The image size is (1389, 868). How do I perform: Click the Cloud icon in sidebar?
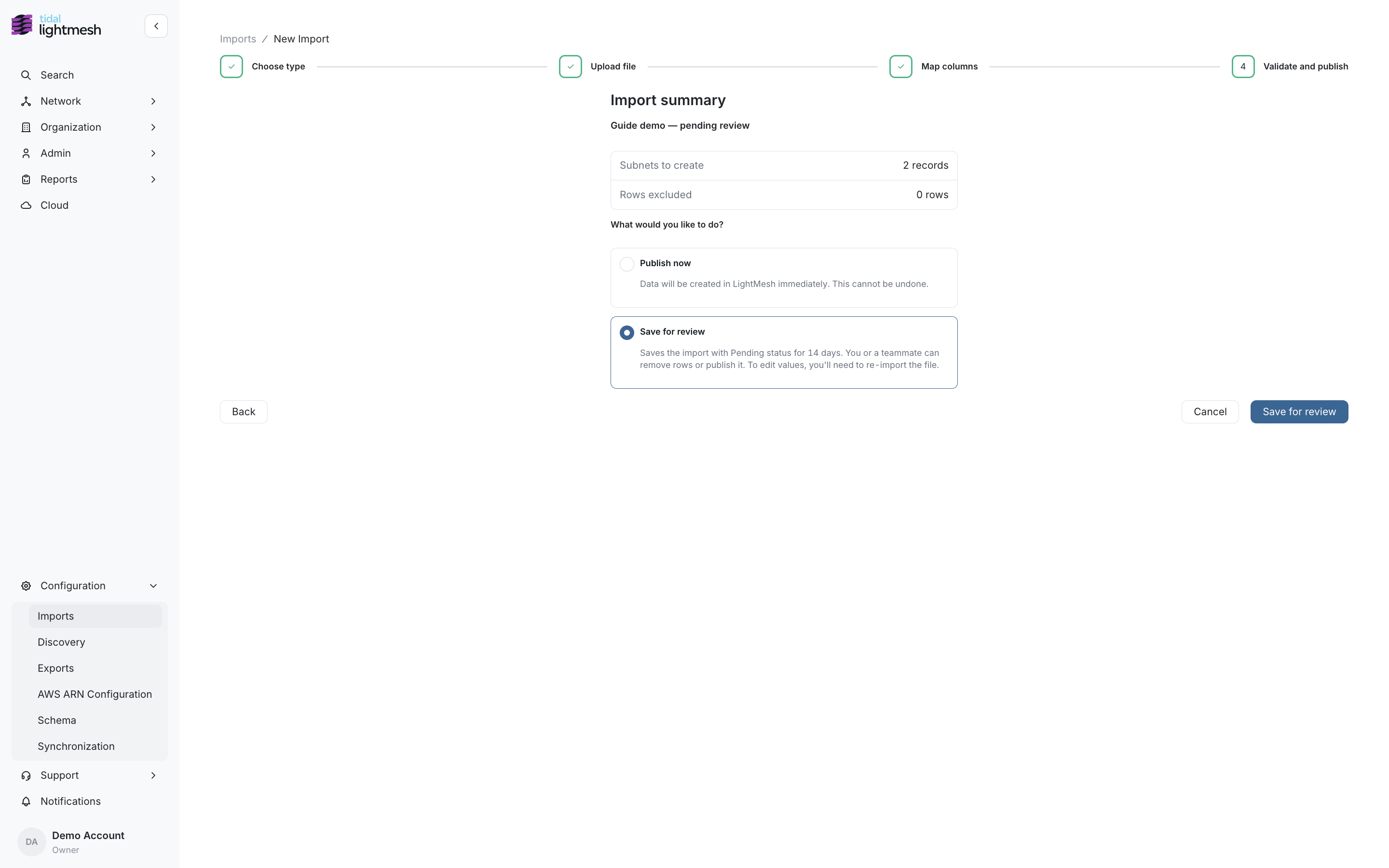(26, 205)
